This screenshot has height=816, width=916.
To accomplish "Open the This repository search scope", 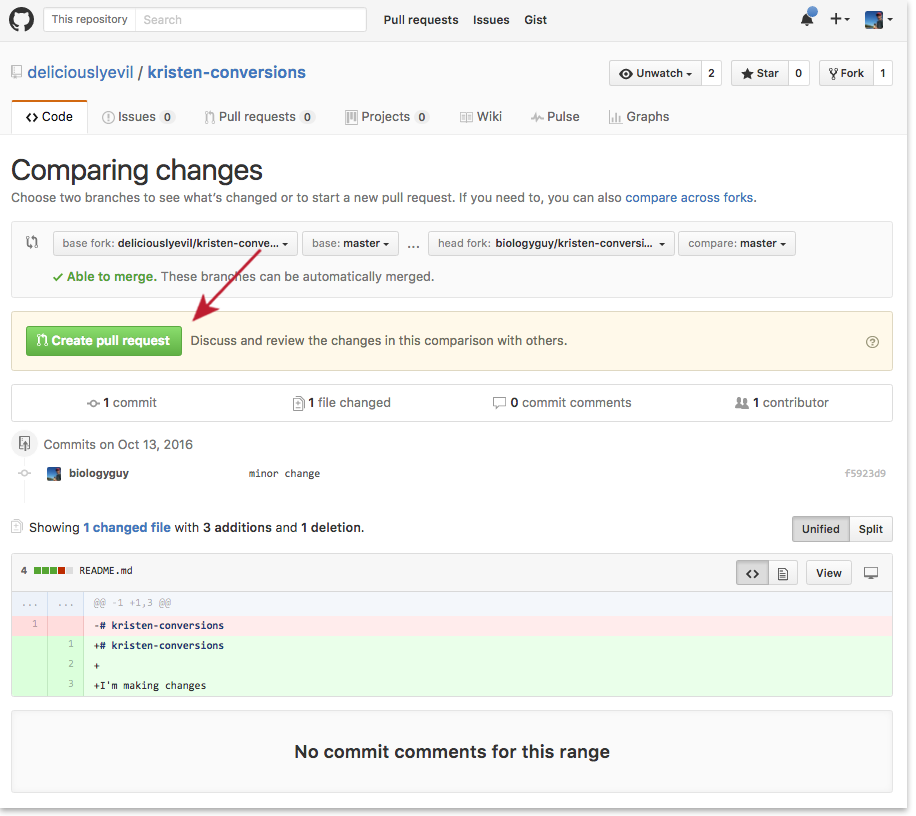I will coord(89,19).
